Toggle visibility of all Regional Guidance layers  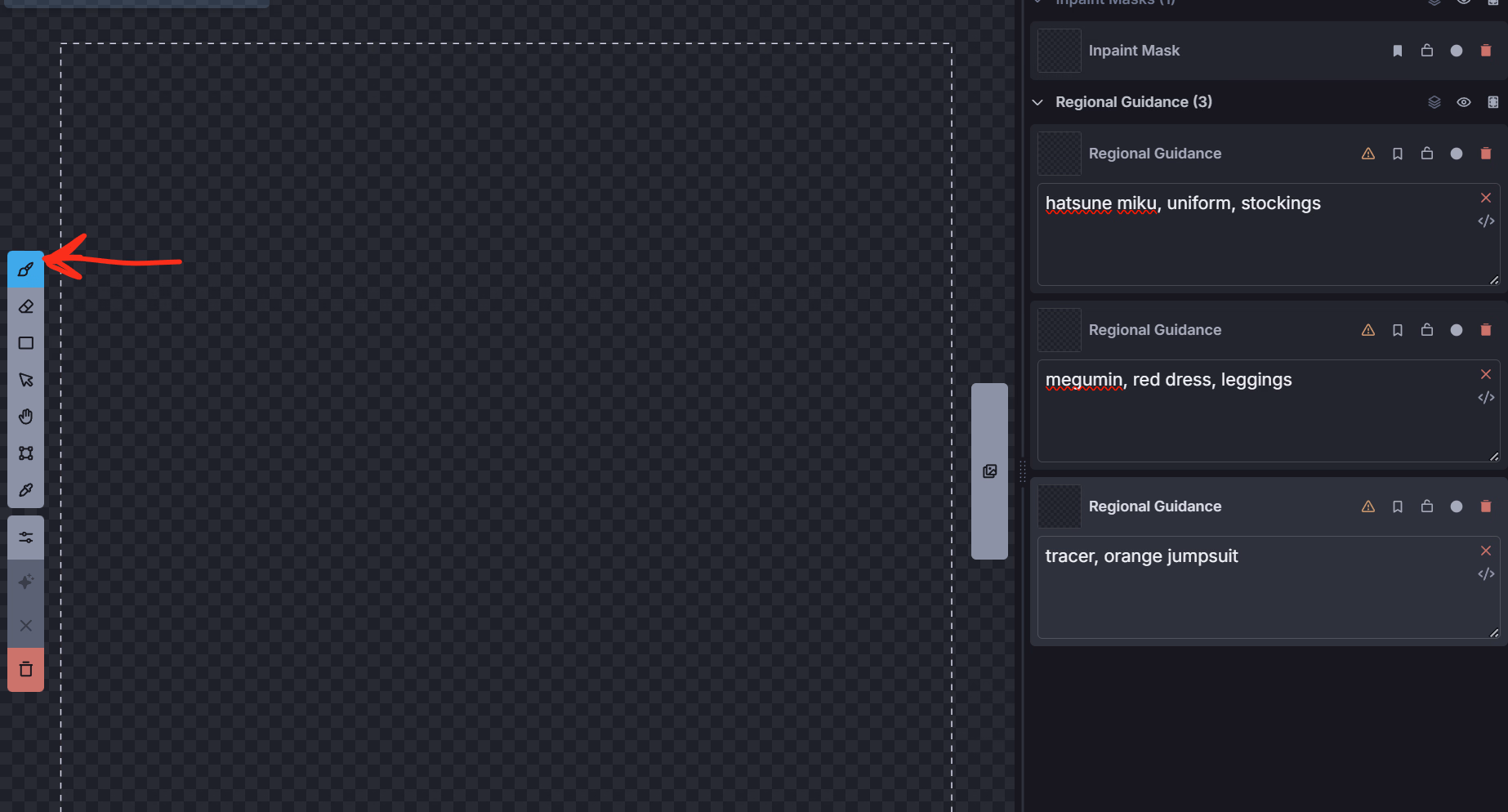pos(1464,102)
